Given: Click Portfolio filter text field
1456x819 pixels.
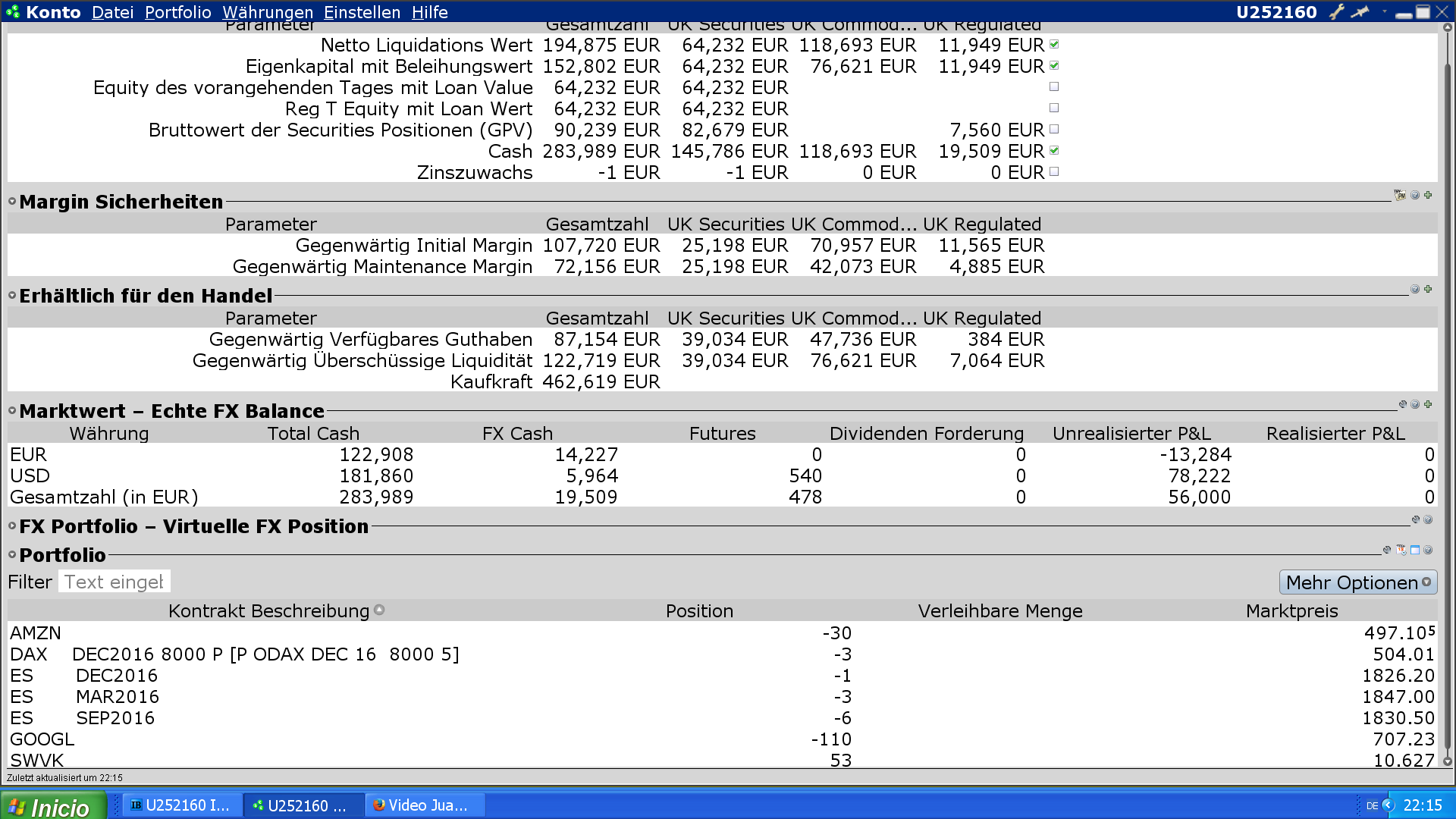Looking at the screenshot, I should [114, 582].
